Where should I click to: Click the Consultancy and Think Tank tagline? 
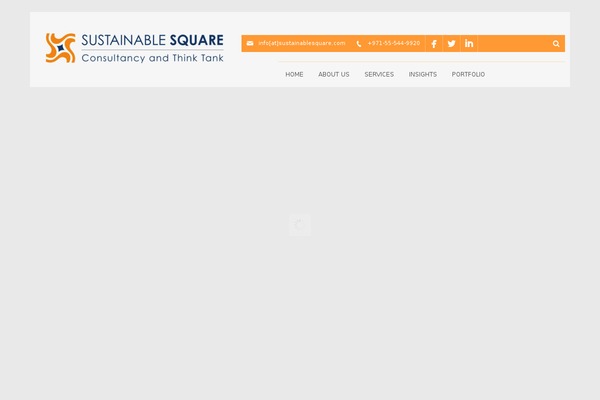[152, 58]
